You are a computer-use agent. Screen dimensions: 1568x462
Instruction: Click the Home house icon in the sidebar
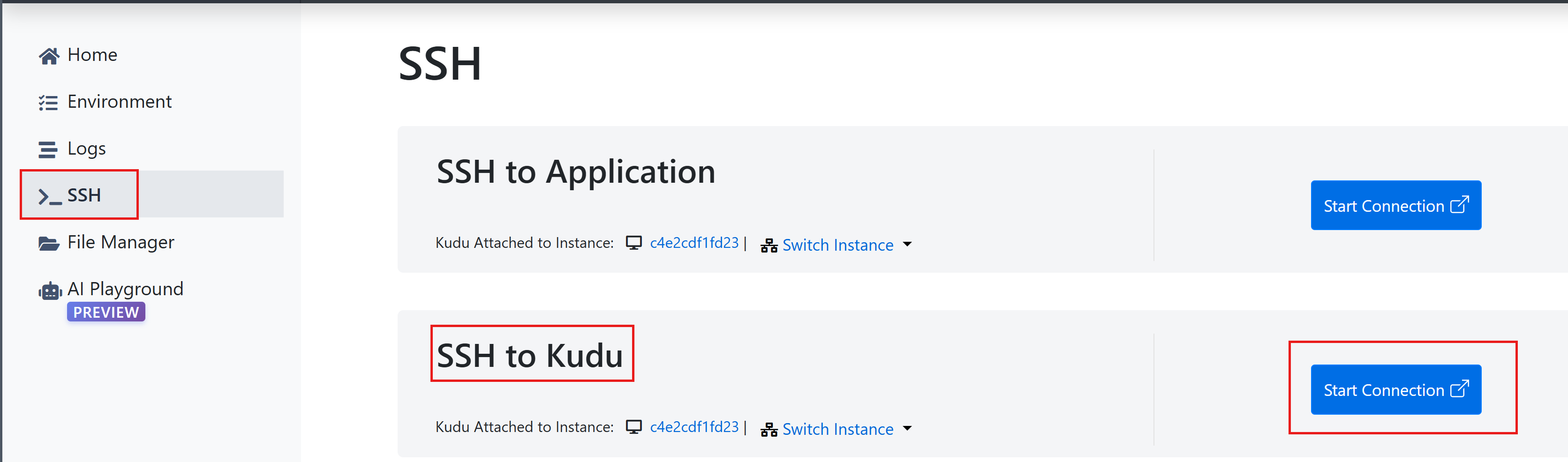(x=49, y=56)
